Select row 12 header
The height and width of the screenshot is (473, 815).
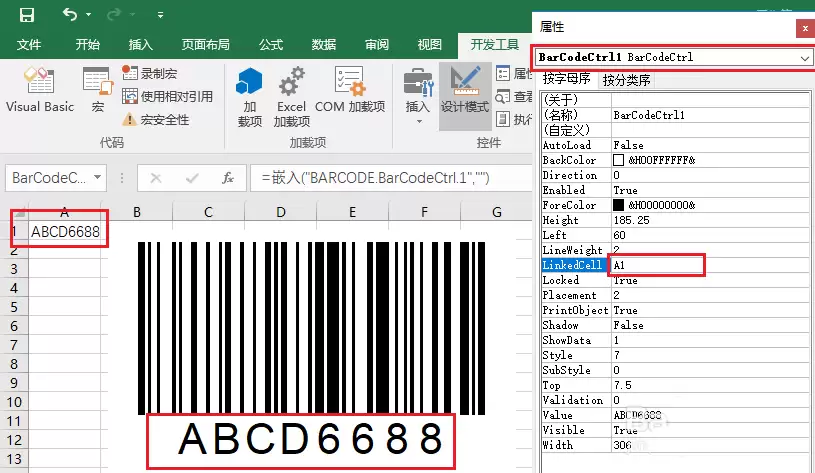click(14, 440)
